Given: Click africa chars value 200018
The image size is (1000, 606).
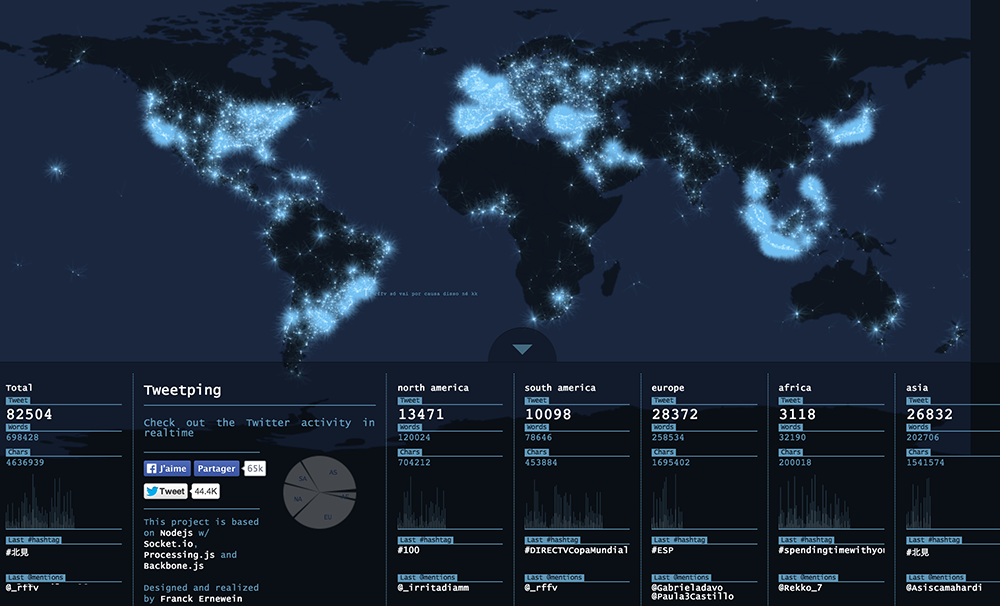Looking at the screenshot, I should (795, 462).
